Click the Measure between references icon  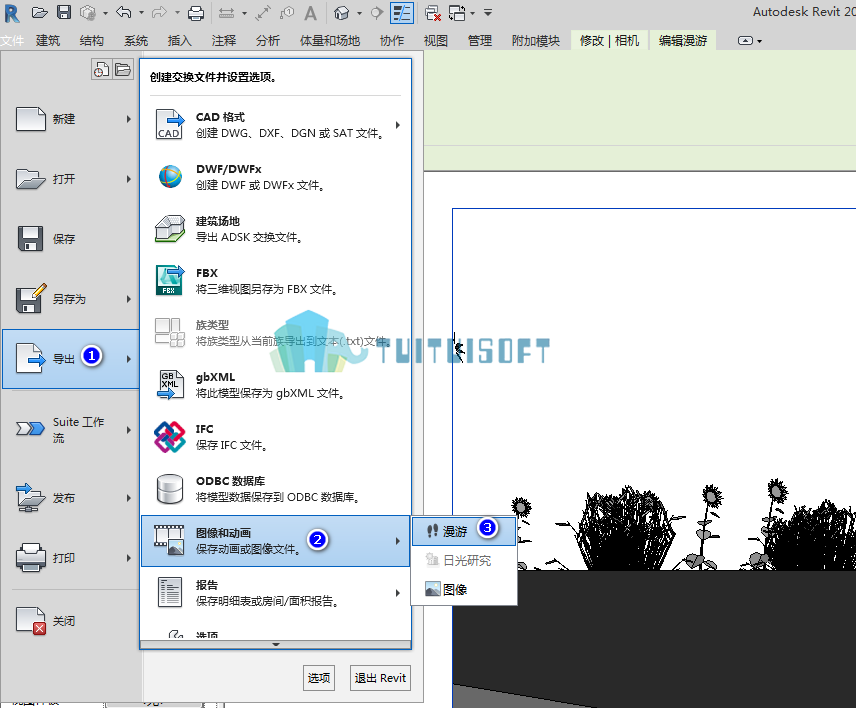226,13
